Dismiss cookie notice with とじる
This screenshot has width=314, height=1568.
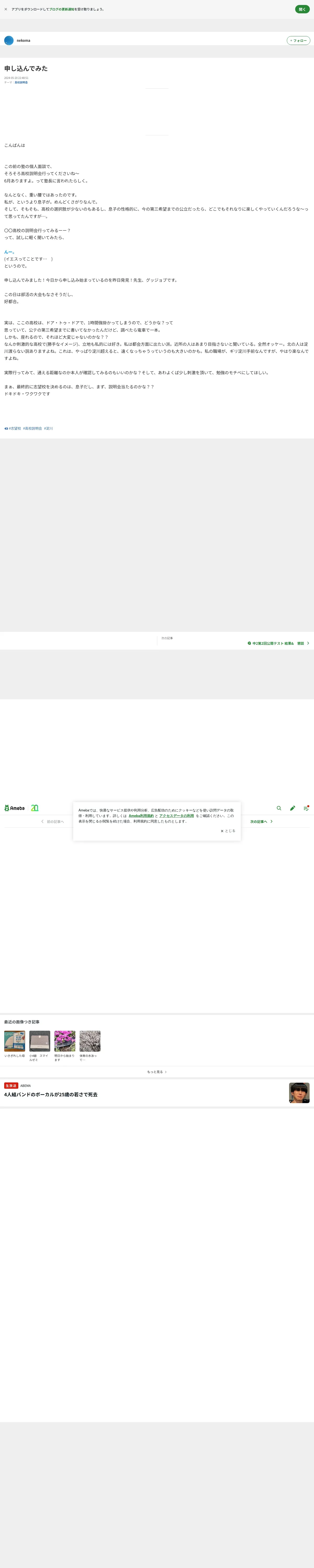pyautogui.click(x=228, y=831)
